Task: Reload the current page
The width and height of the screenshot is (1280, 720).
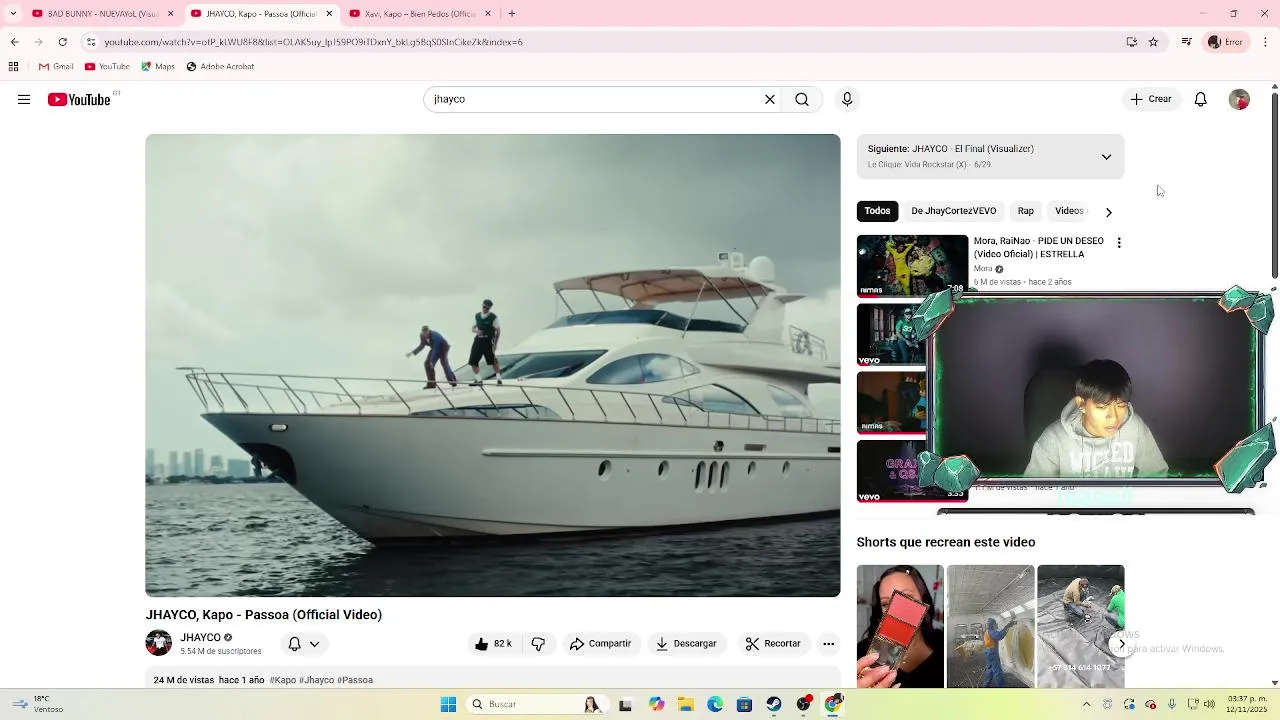Action: (63, 42)
